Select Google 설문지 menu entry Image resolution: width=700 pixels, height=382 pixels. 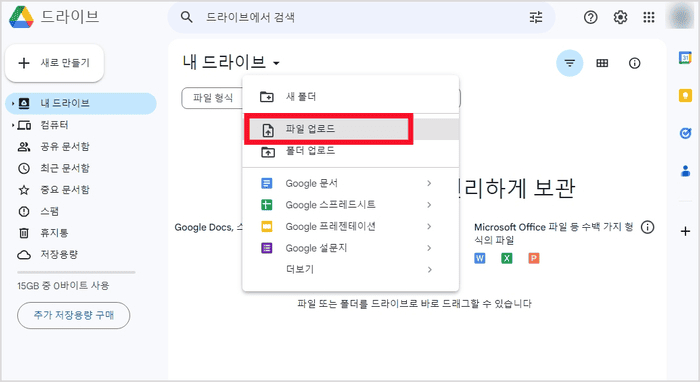point(351,248)
